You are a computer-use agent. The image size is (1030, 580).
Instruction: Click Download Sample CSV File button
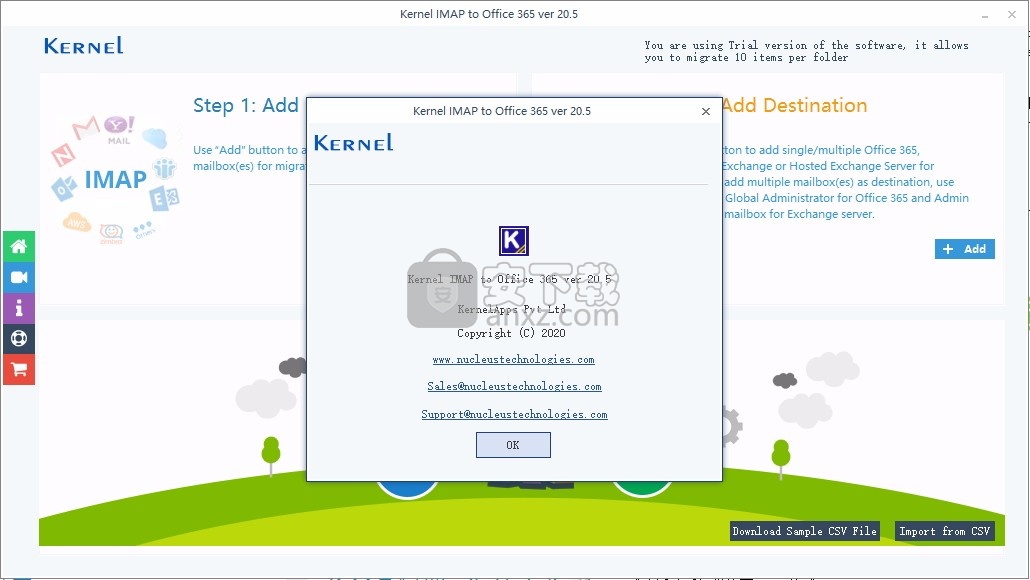805,531
